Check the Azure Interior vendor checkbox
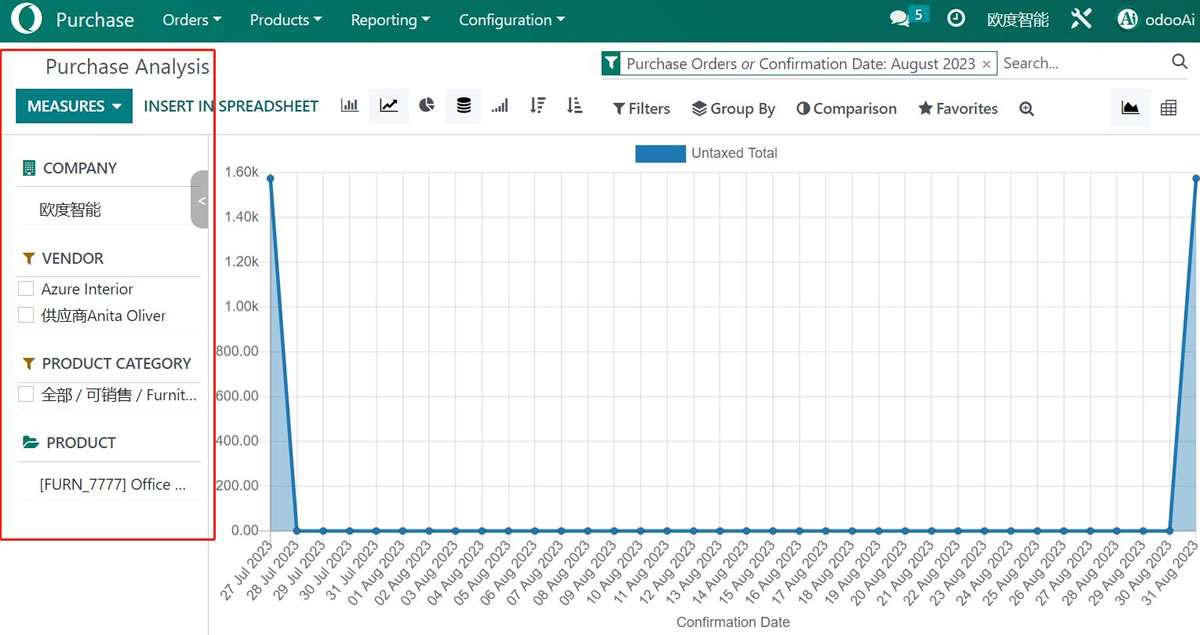The height and width of the screenshot is (635, 1200). 26,289
